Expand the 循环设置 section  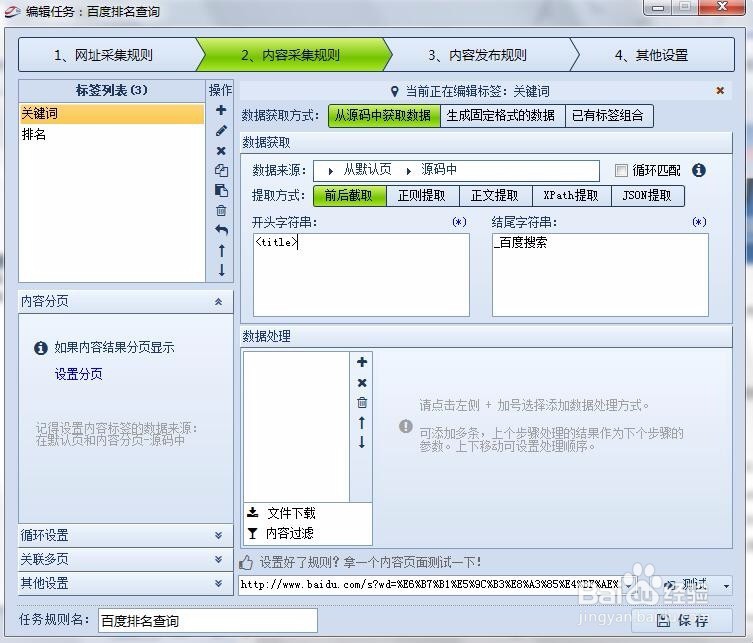click(219, 535)
